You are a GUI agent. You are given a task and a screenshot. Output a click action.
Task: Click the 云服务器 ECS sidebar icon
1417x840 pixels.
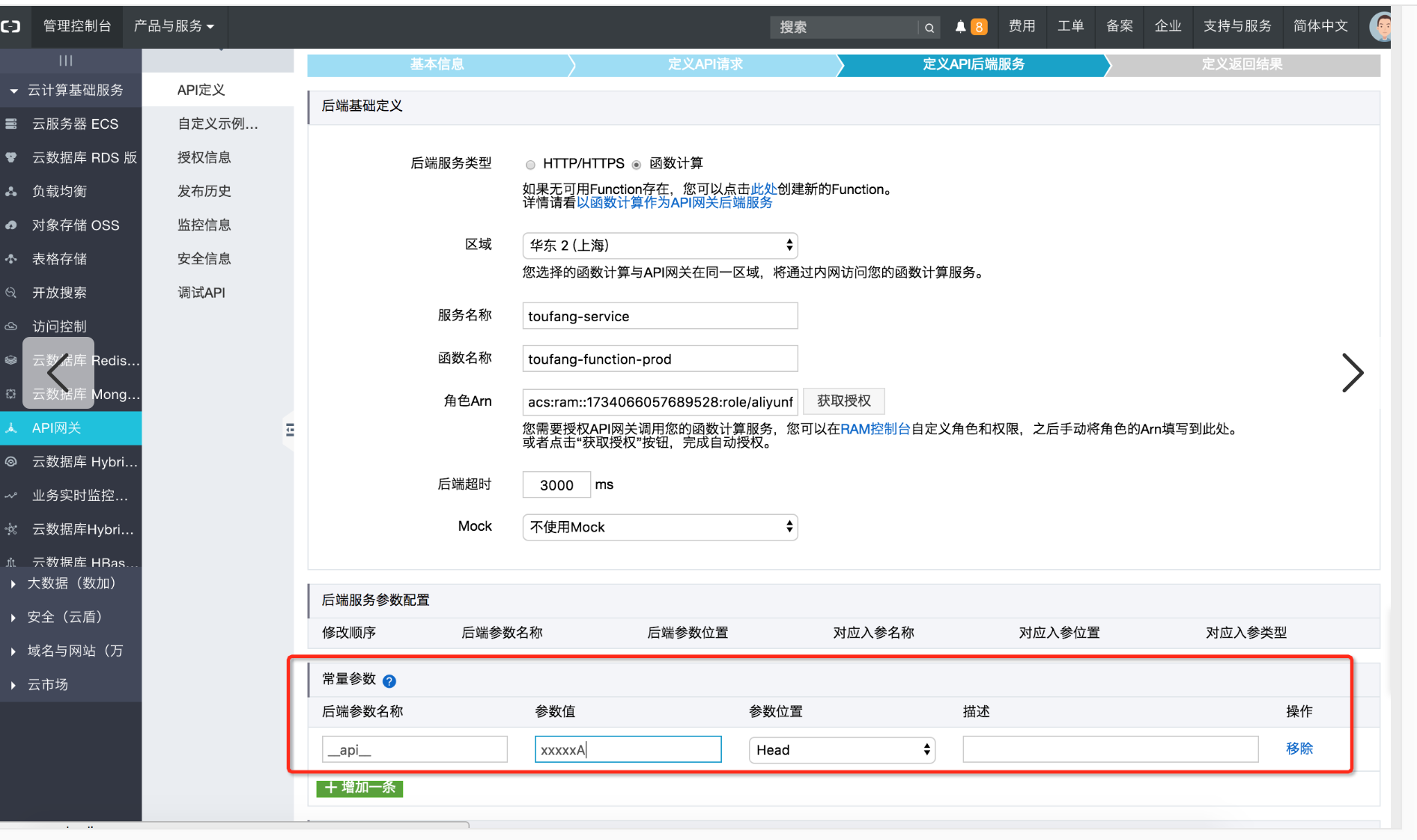point(11,124)
